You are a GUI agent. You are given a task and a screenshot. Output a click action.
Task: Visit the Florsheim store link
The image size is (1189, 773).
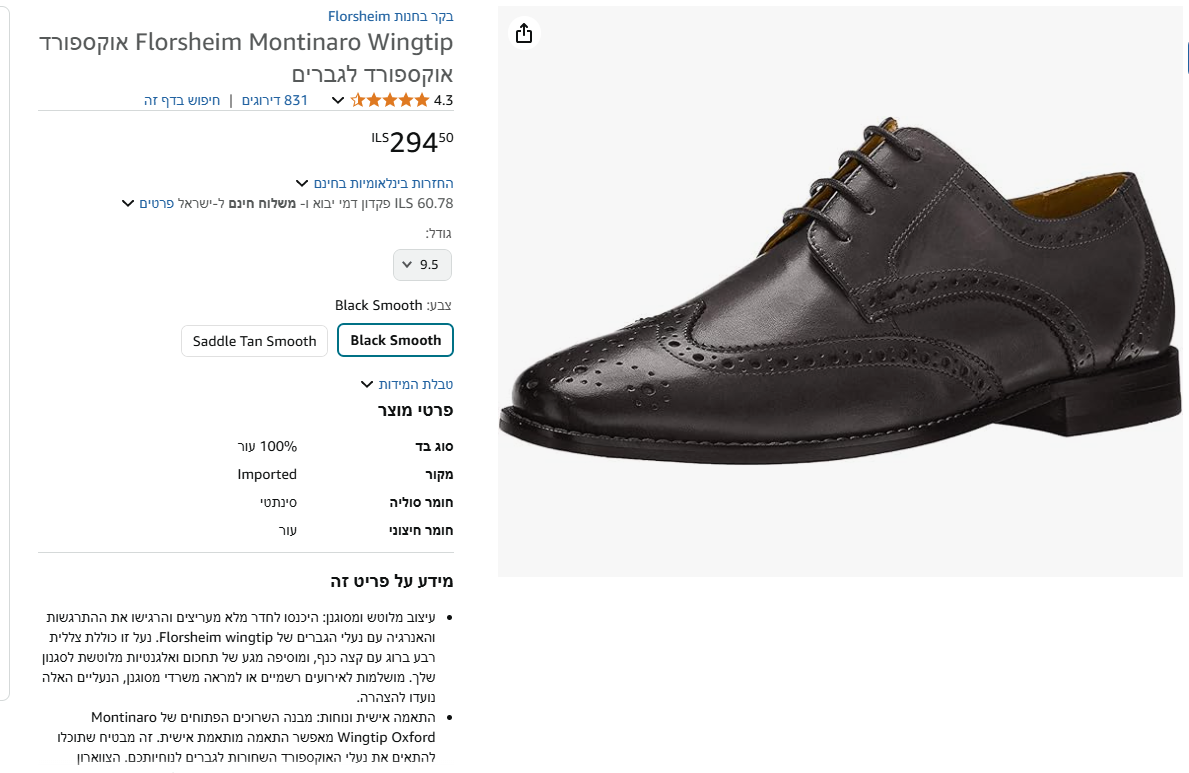(391, 16)
